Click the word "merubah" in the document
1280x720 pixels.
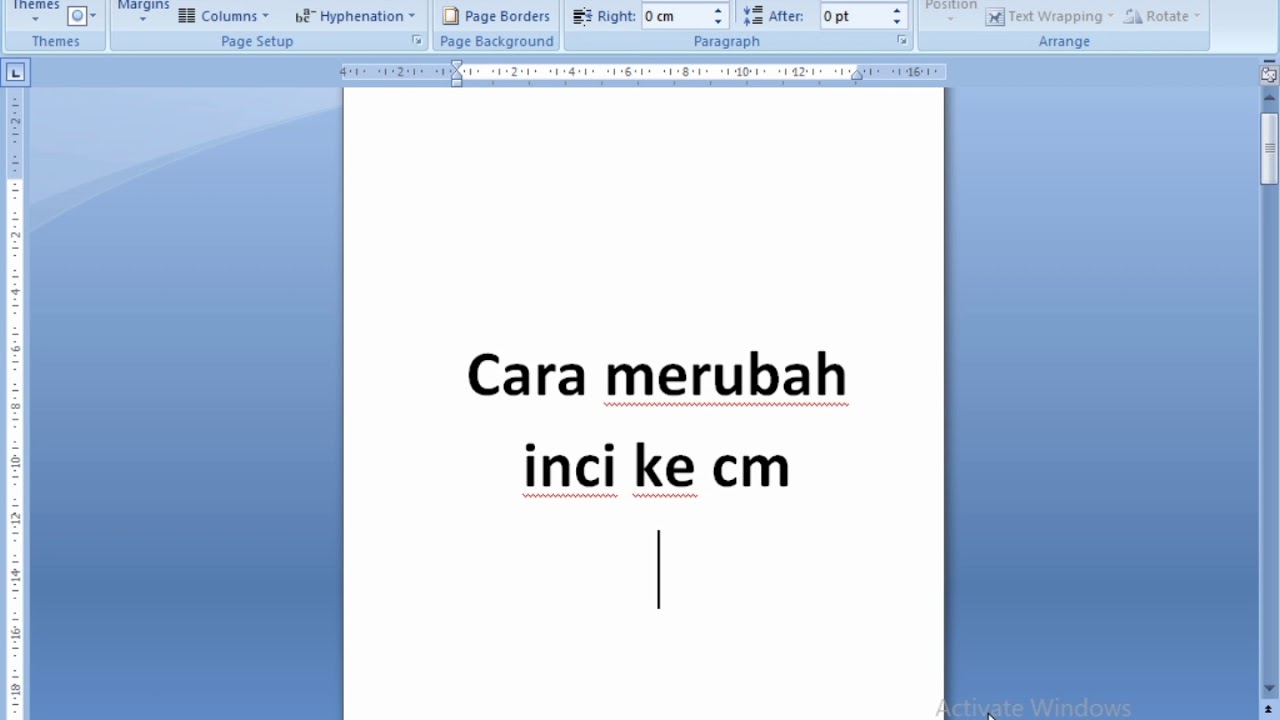click(726, 375)
